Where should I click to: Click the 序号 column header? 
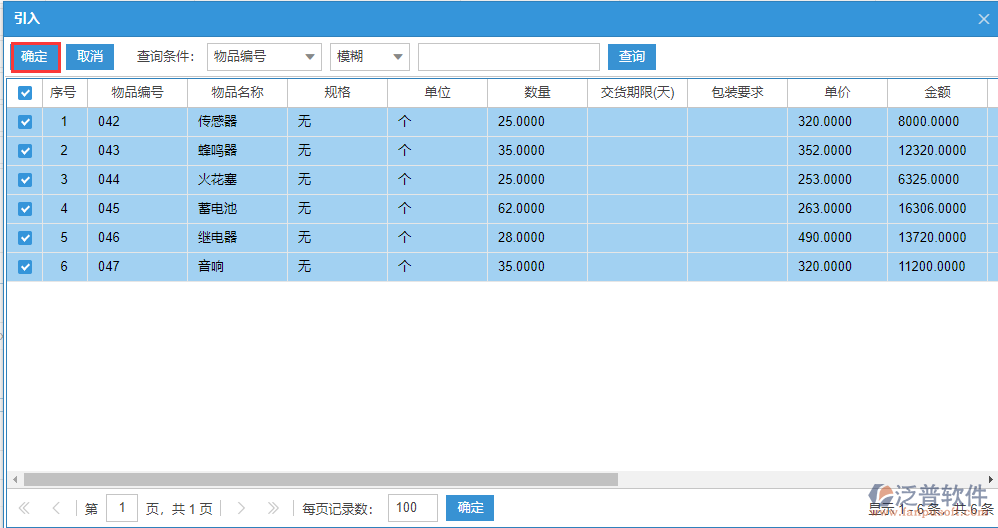(65, 93)
